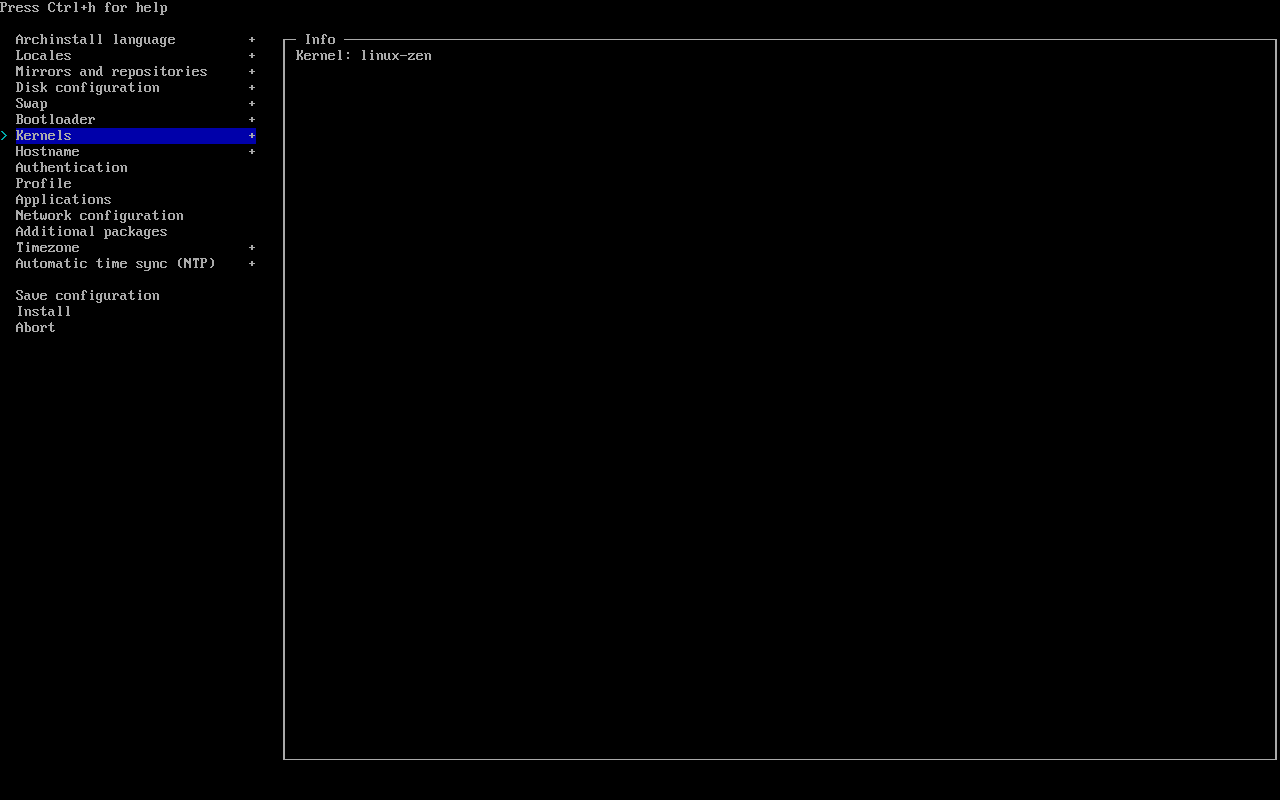Open Mirrors and repositories settings
Viewport: 1280px width, 800px height.
tap(111, 72)
